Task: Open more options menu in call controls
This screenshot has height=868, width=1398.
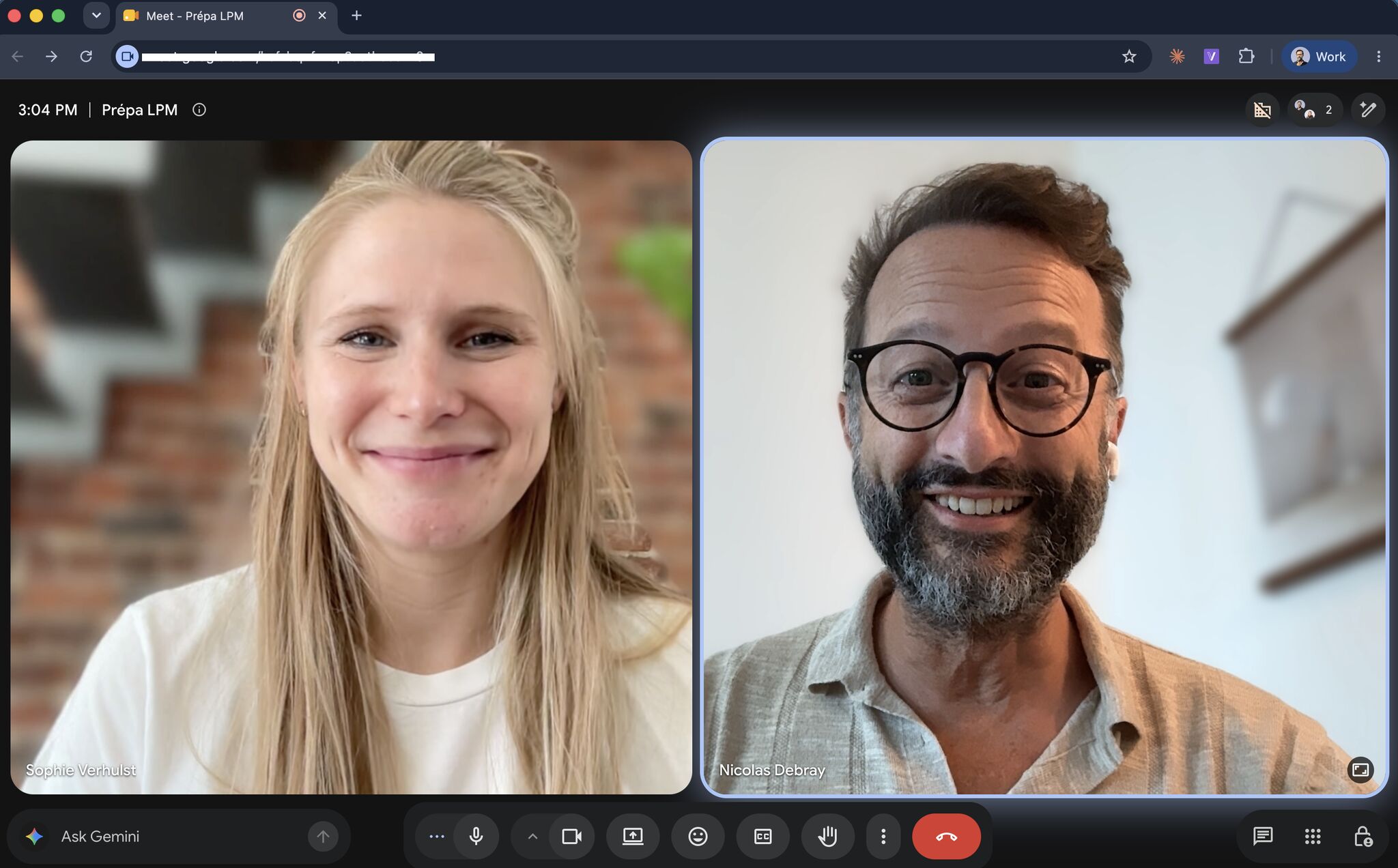Action: coord(883,836)
